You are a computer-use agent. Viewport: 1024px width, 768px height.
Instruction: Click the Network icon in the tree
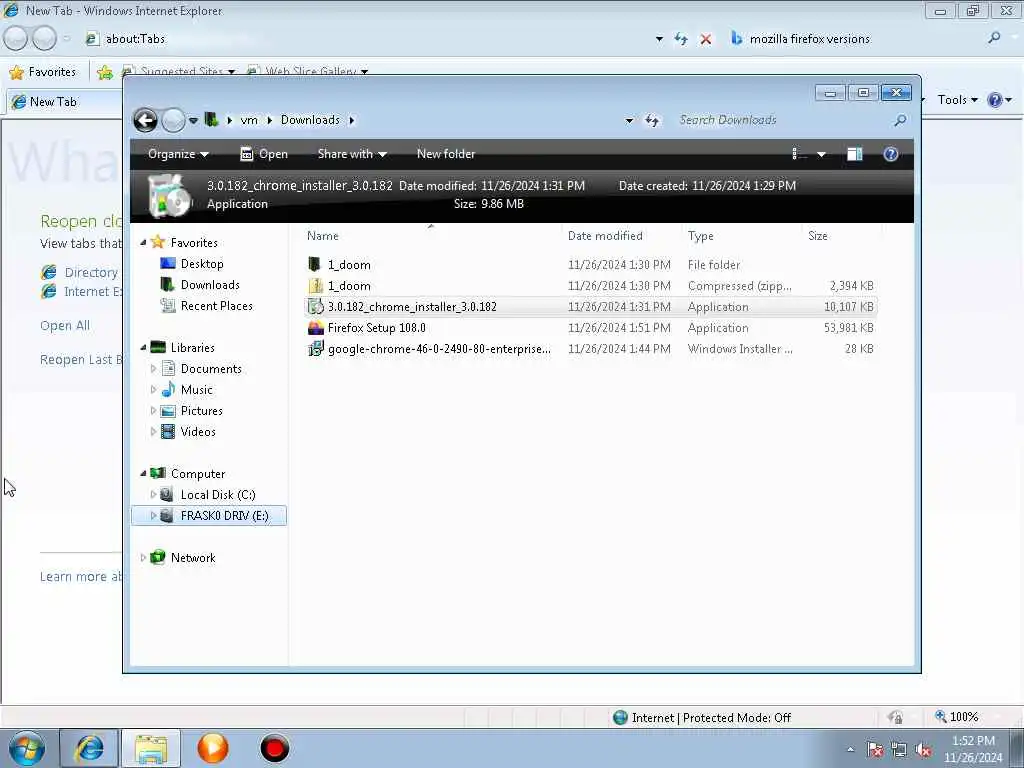(x=157, y=558)
